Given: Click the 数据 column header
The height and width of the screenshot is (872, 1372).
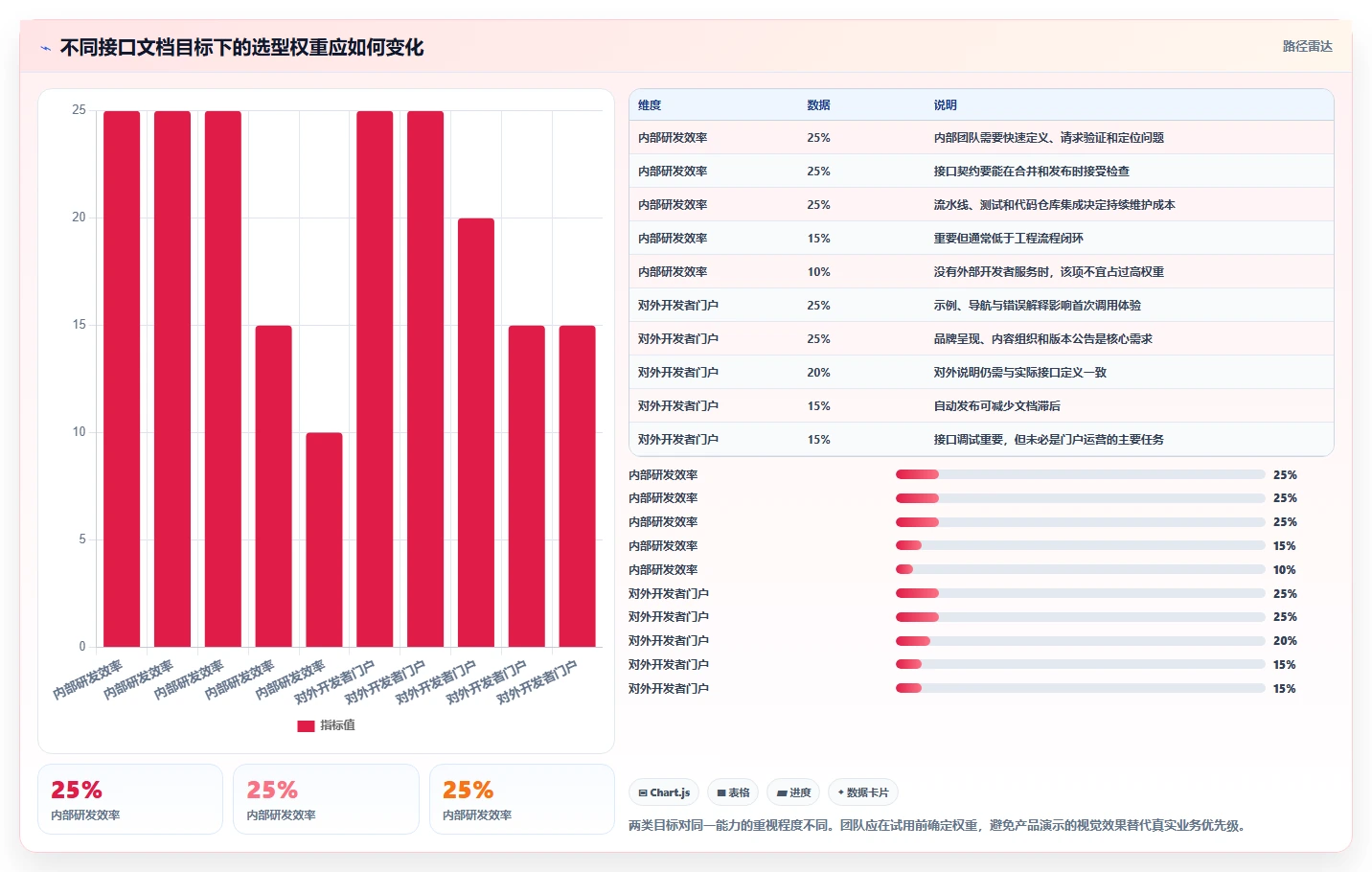Looking at the screenshot, I should click(818, 105).
